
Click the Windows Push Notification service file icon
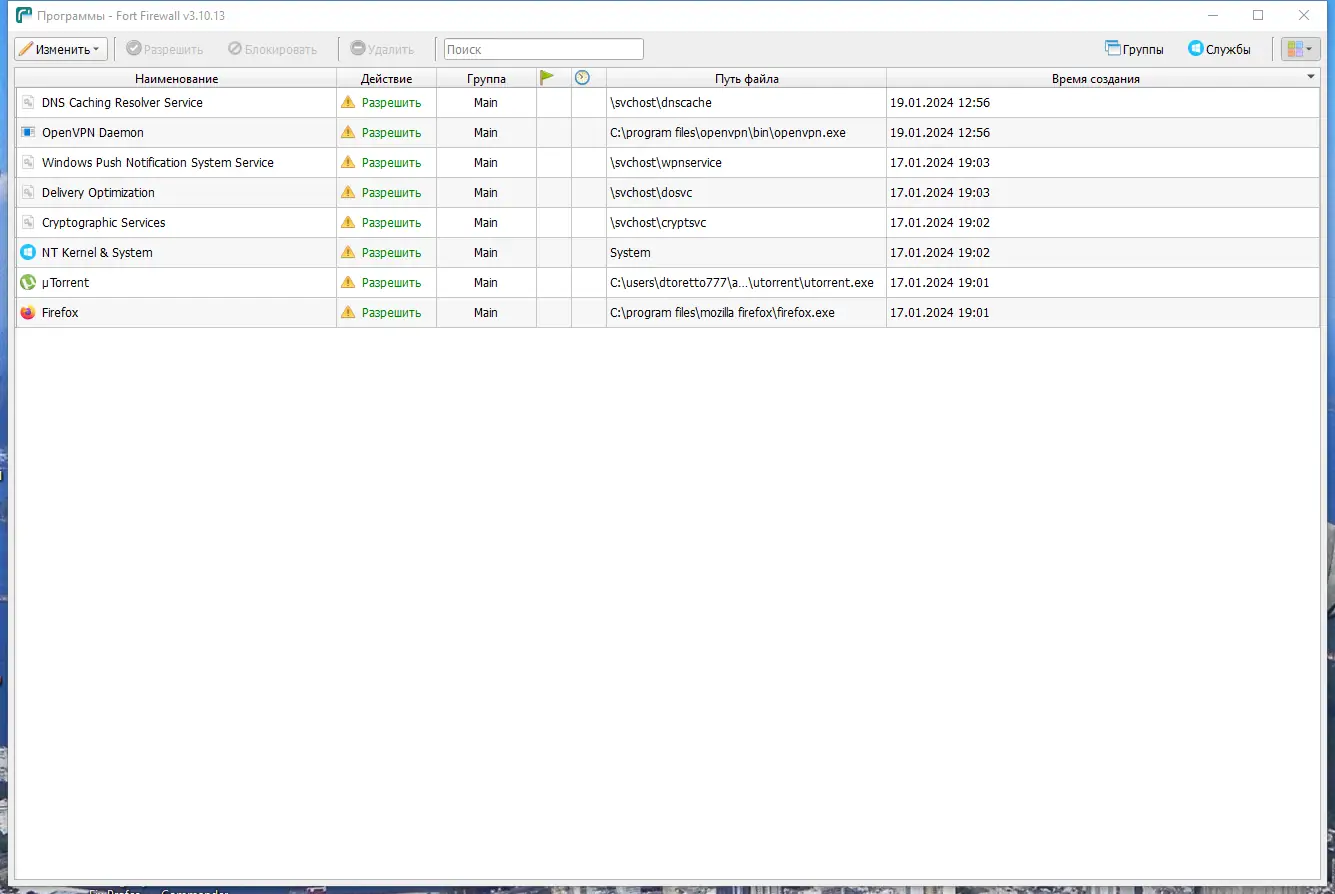[28, 162]
